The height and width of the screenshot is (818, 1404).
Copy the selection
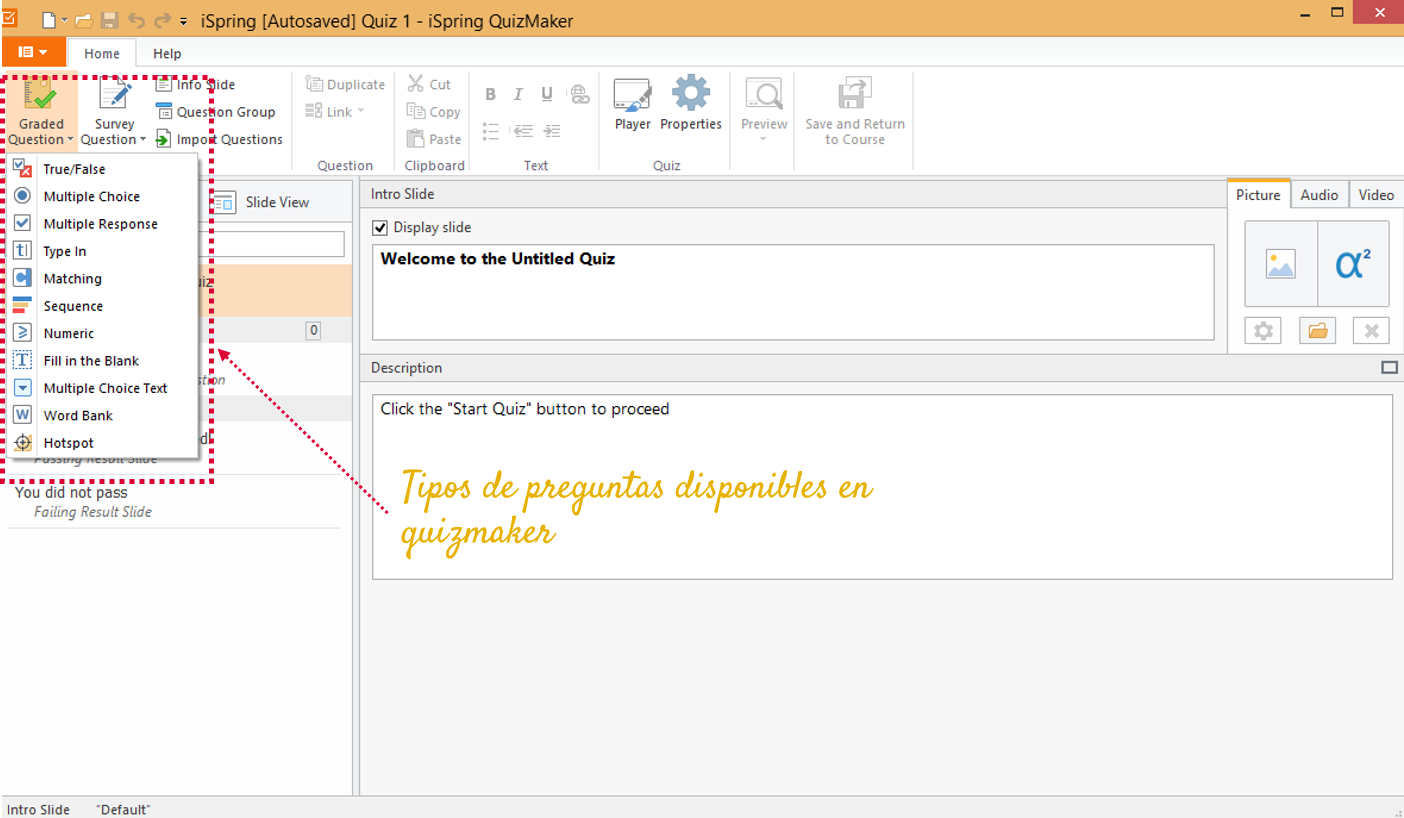[x=433, y=112]
